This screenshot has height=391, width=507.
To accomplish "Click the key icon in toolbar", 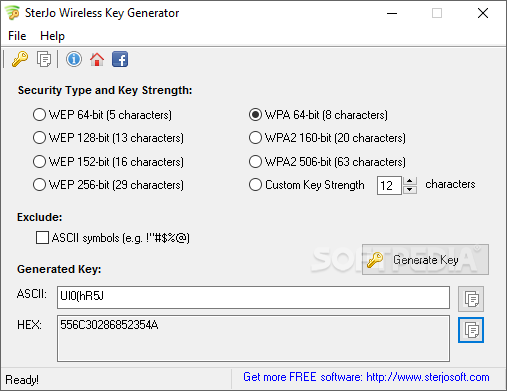I will tap(20, 59).
